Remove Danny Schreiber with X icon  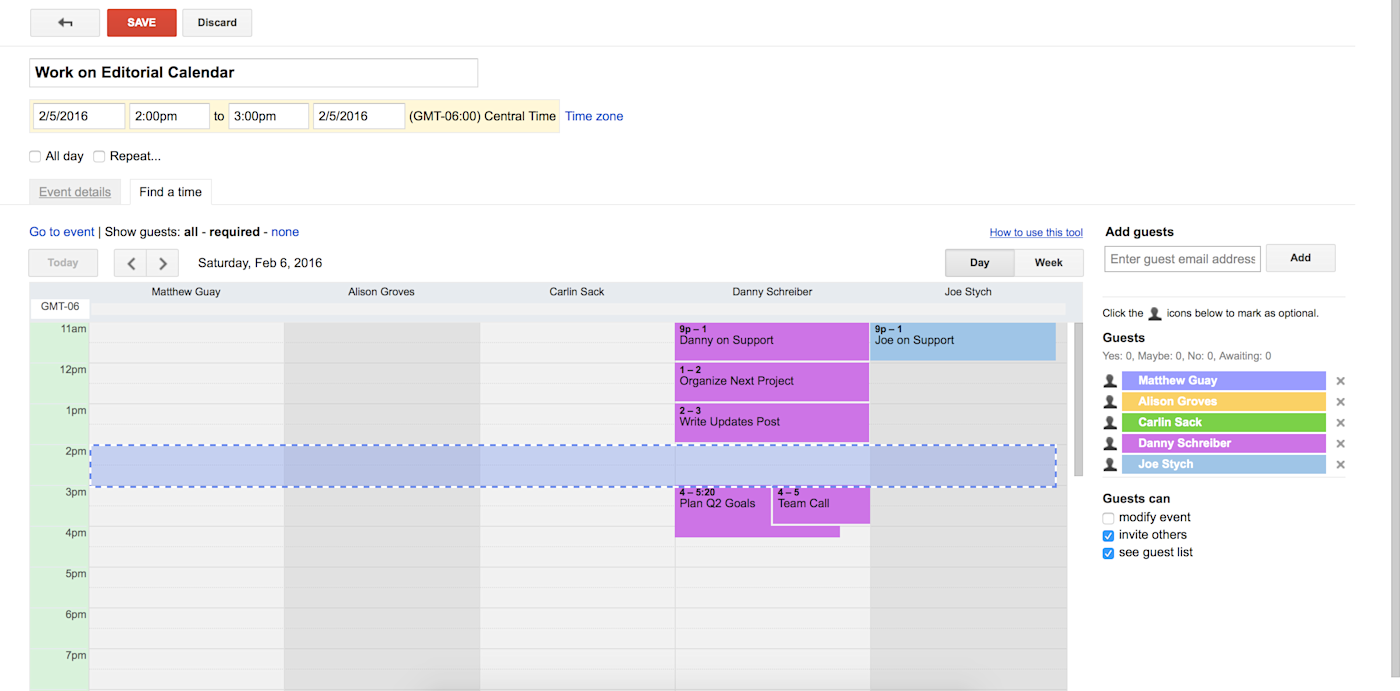[x=1341, y=444]
